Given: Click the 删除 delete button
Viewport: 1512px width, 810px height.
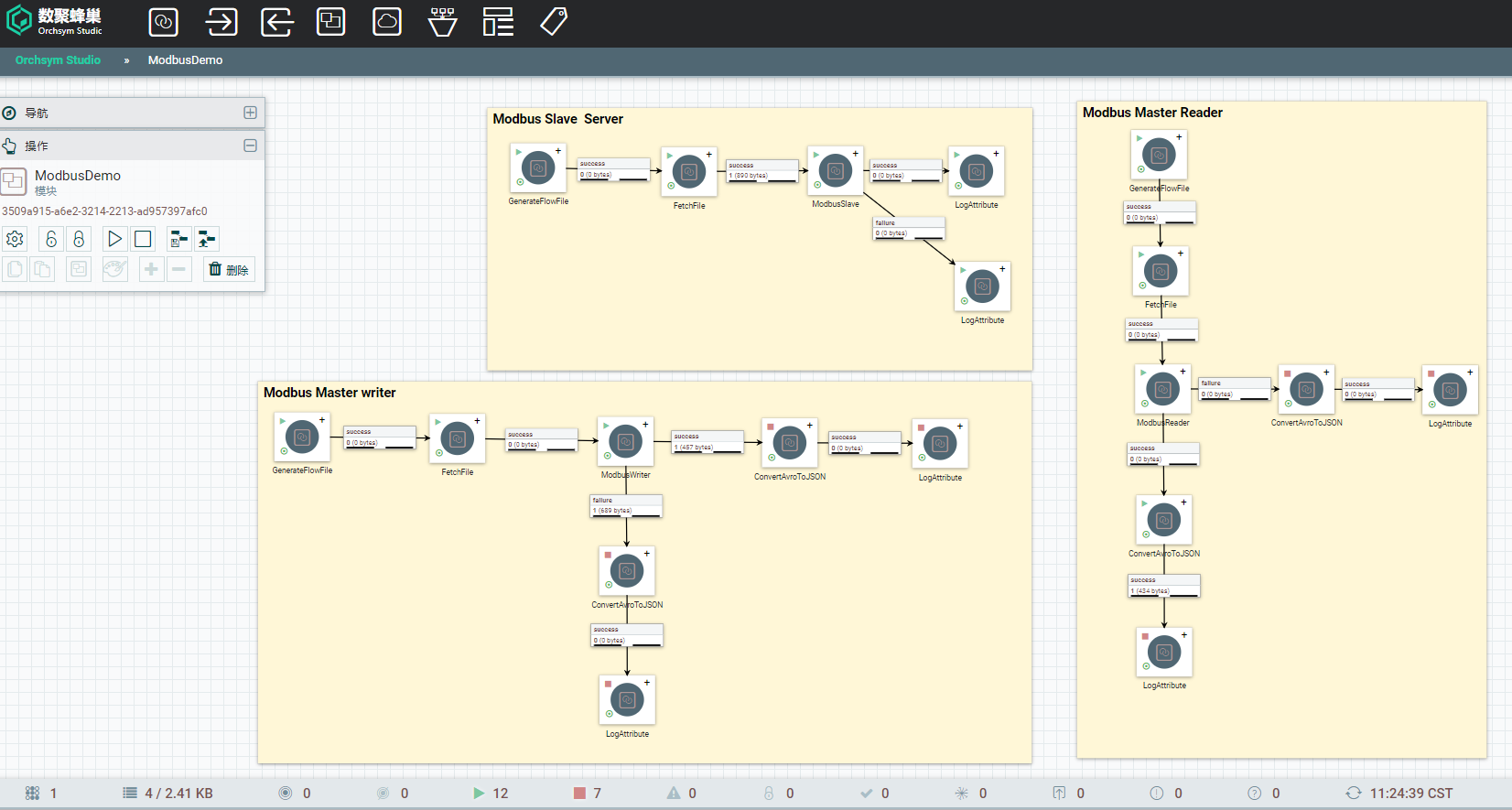Looking at the screenshot, I should pos(229,270).
